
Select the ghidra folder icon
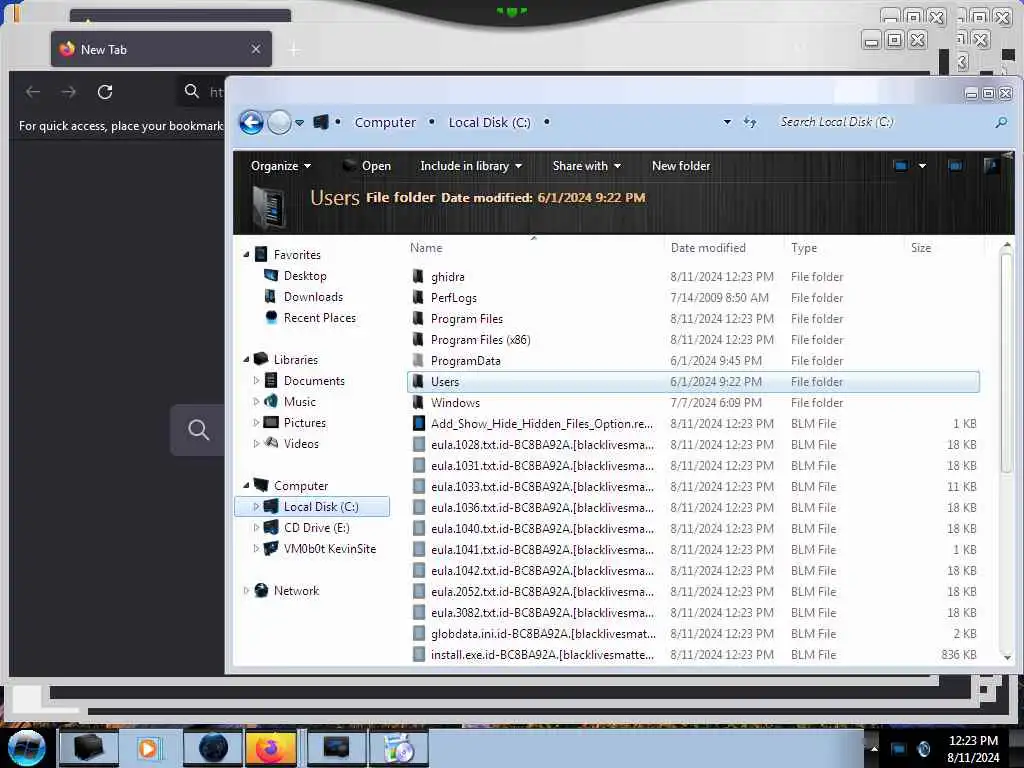419,276
